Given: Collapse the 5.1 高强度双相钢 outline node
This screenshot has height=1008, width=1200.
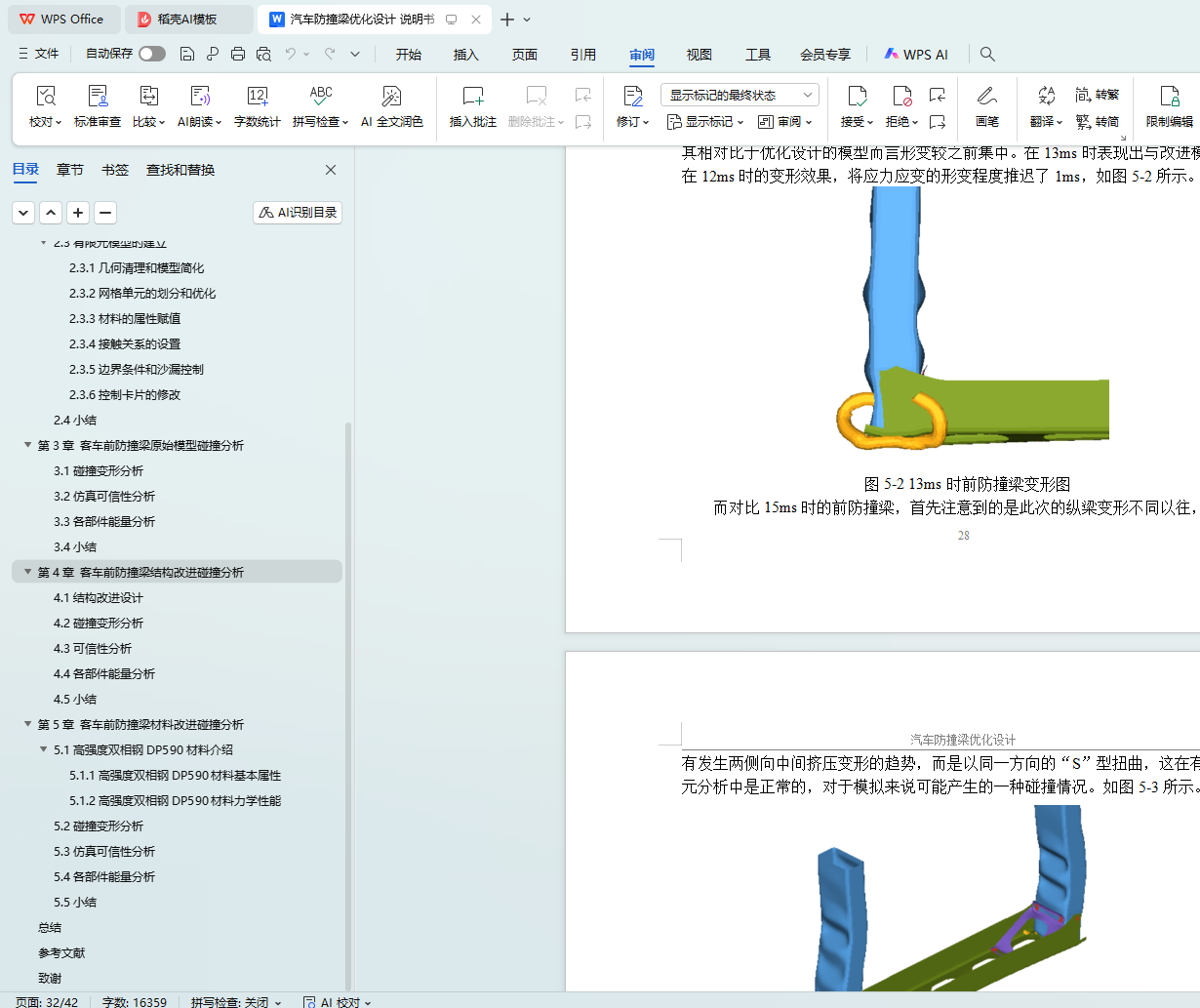Looking at the screenshot, I should pos(43,749).
